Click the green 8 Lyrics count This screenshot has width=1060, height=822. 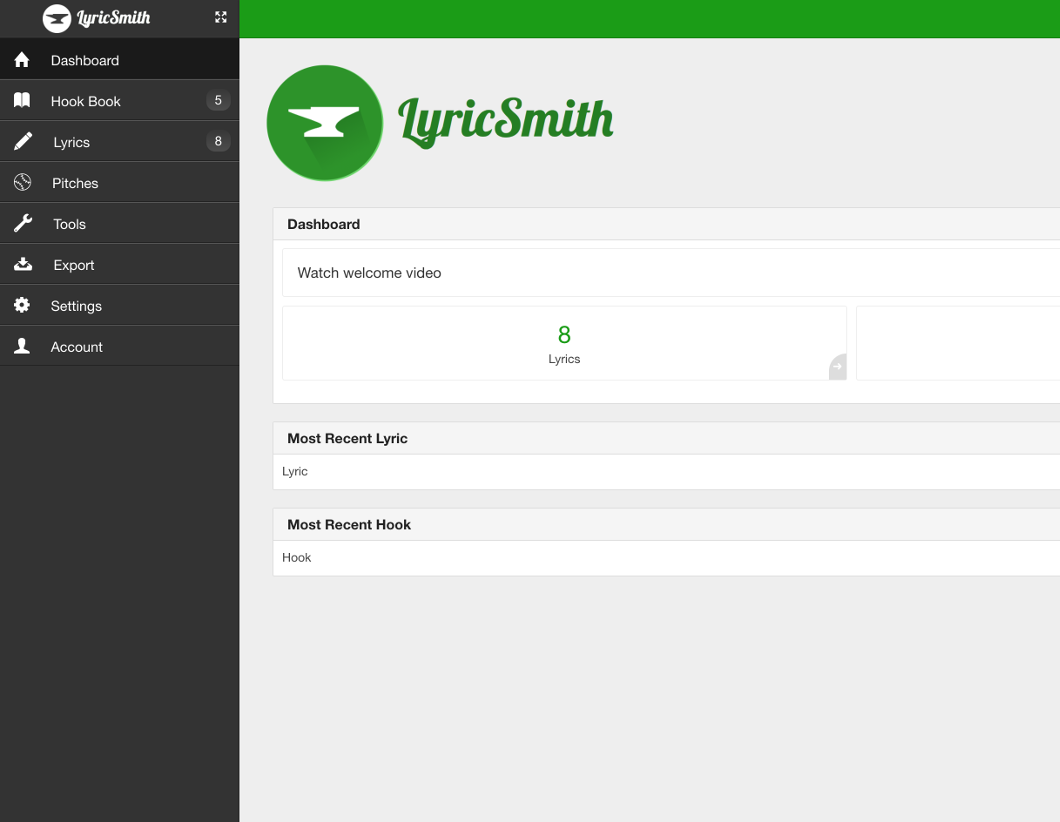coord(564,335)
